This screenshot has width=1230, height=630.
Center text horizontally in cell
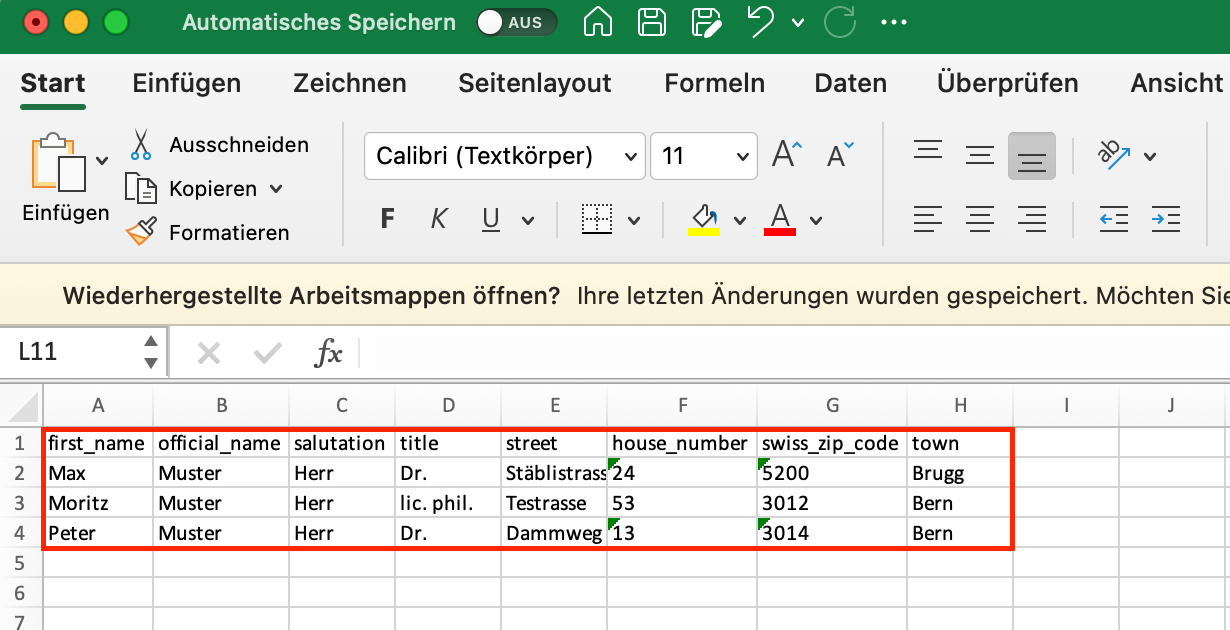tap(979, 218)
